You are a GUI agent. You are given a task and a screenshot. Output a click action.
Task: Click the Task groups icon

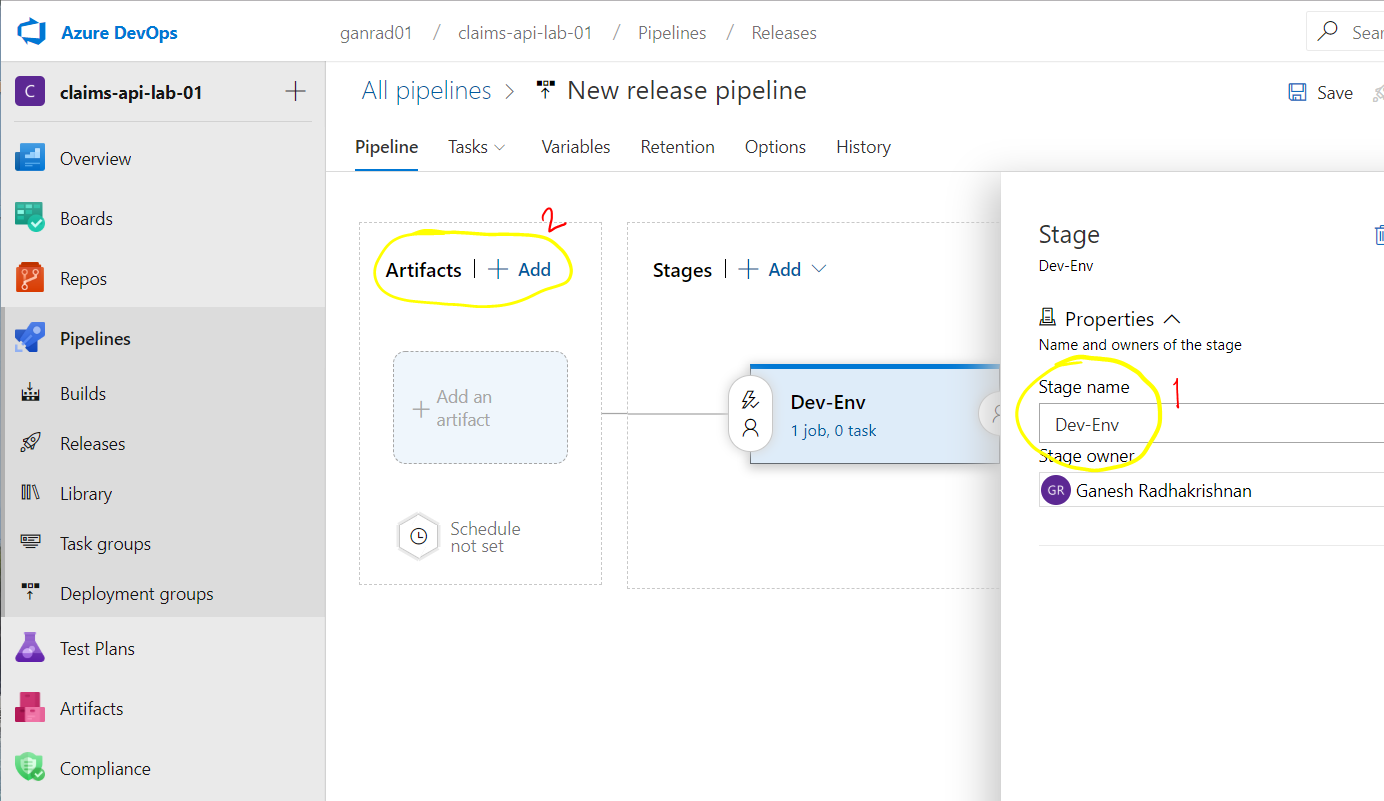pyautogui.click(x=30, y=543)
